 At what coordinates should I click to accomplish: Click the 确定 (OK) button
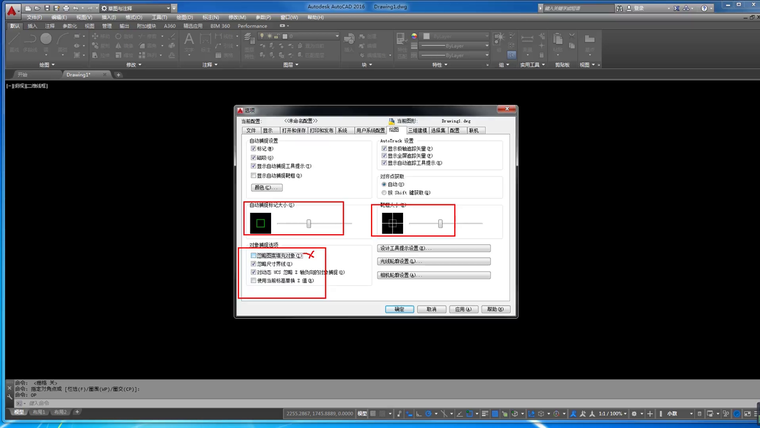399,309
